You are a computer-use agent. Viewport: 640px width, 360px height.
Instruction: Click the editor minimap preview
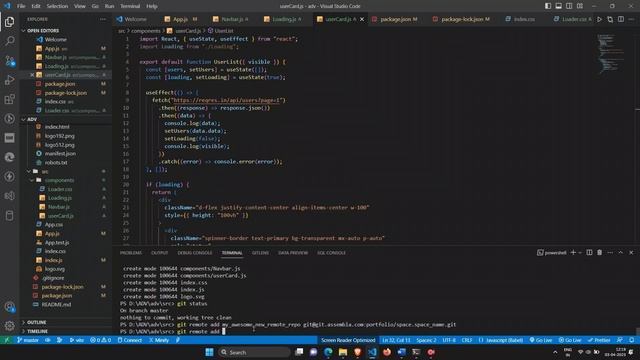click(610, 55)
